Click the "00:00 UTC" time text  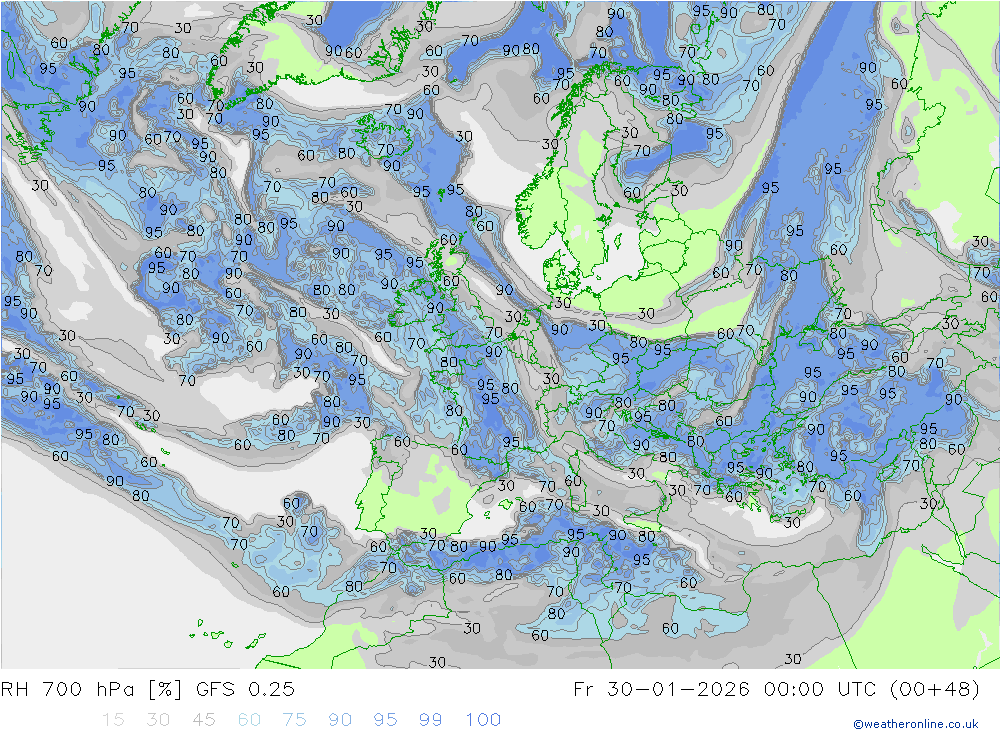click(x=821, y=690)
